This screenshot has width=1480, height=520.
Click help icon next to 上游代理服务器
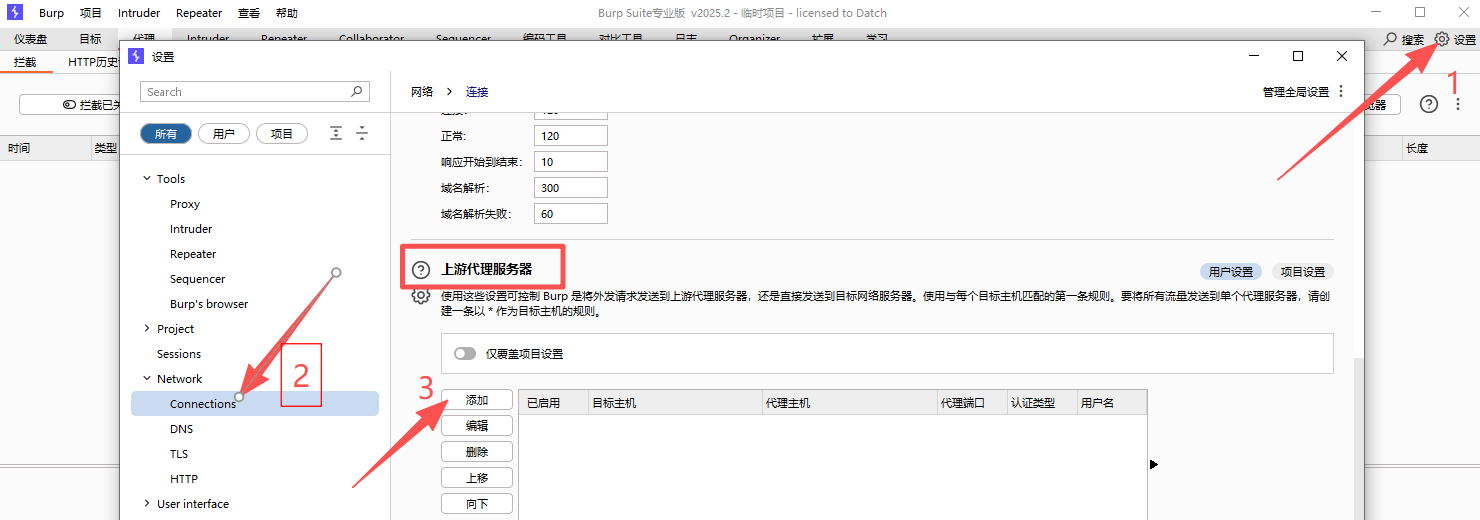(x=421, y=270)
